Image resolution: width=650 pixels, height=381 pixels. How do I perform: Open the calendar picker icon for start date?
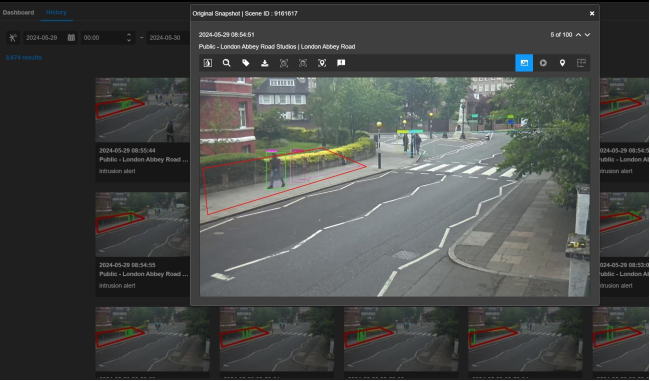(x=71, y=38)
